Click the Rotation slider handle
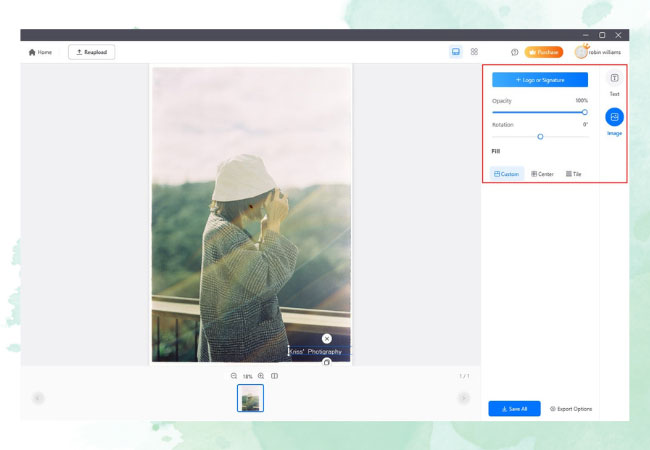 tap(540, 136)
